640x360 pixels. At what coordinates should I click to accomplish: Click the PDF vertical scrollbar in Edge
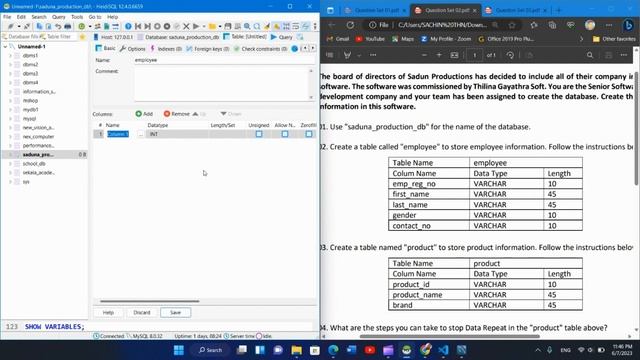click(637, 129)
